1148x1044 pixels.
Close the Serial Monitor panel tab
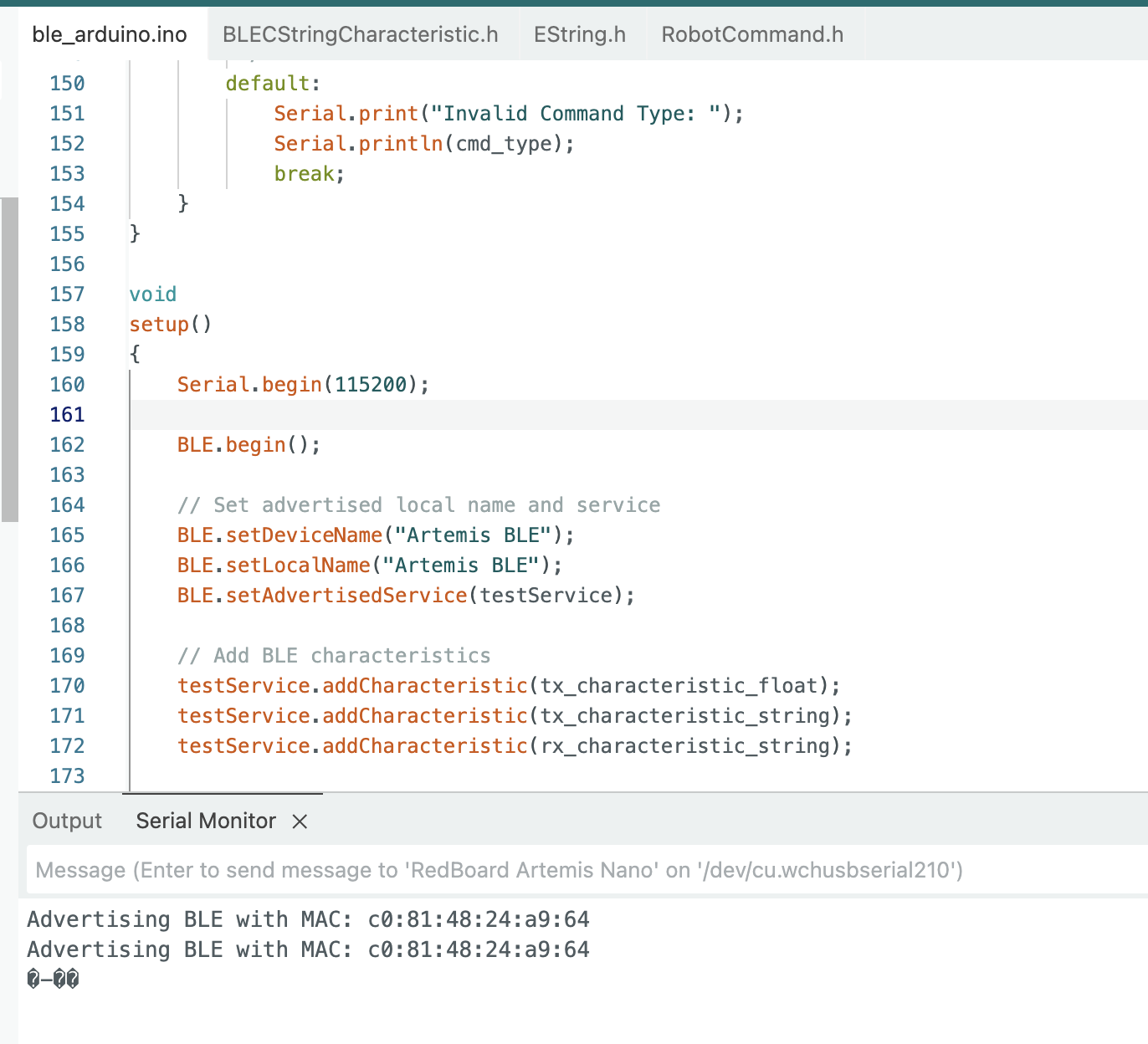[300, 821]
